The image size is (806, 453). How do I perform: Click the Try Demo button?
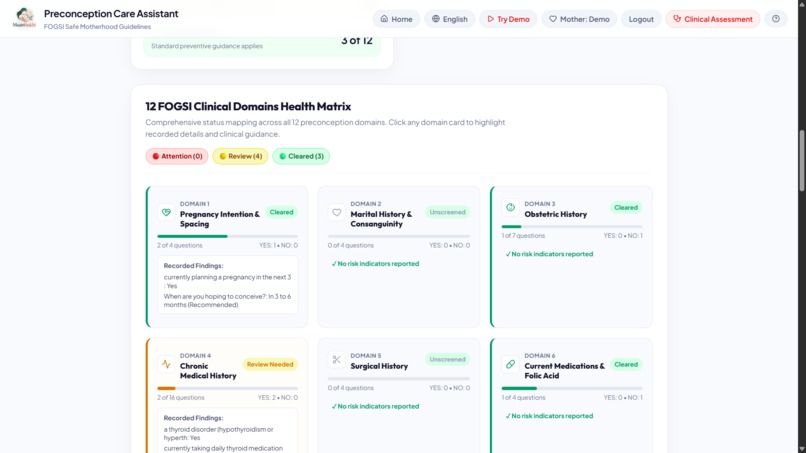coord(508,19)
